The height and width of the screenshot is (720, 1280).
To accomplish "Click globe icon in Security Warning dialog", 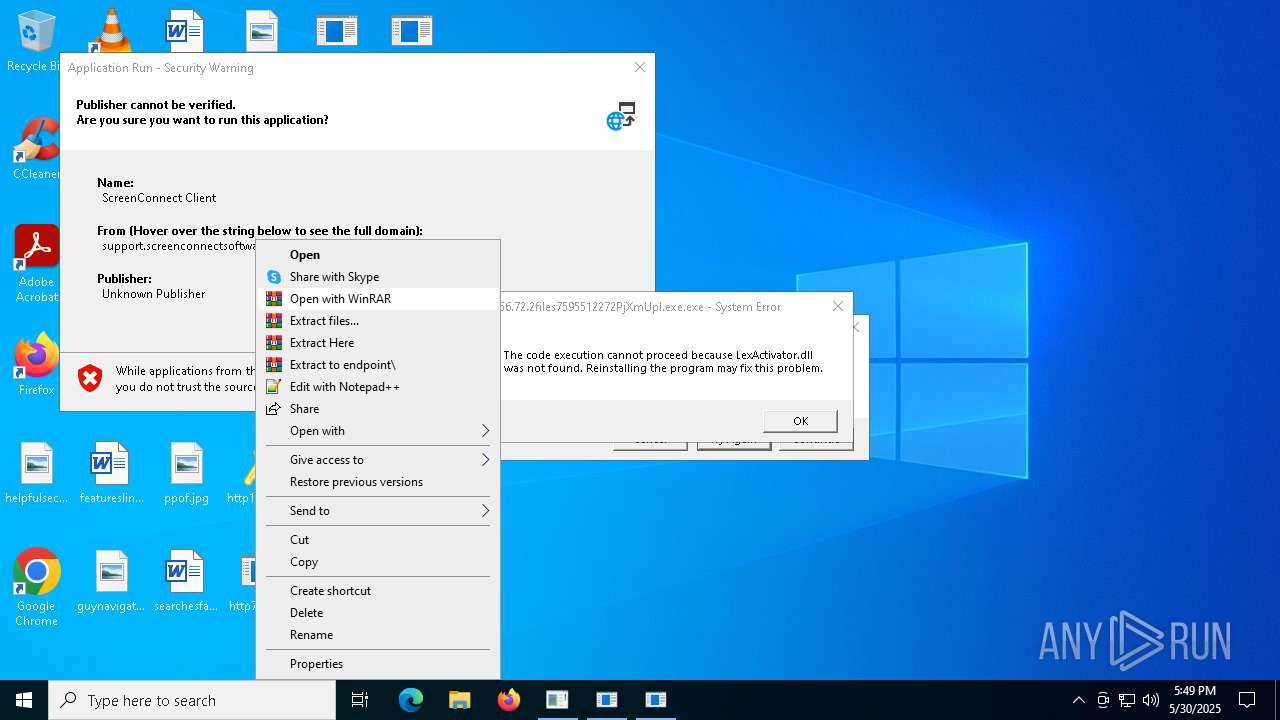I will 621,116.
